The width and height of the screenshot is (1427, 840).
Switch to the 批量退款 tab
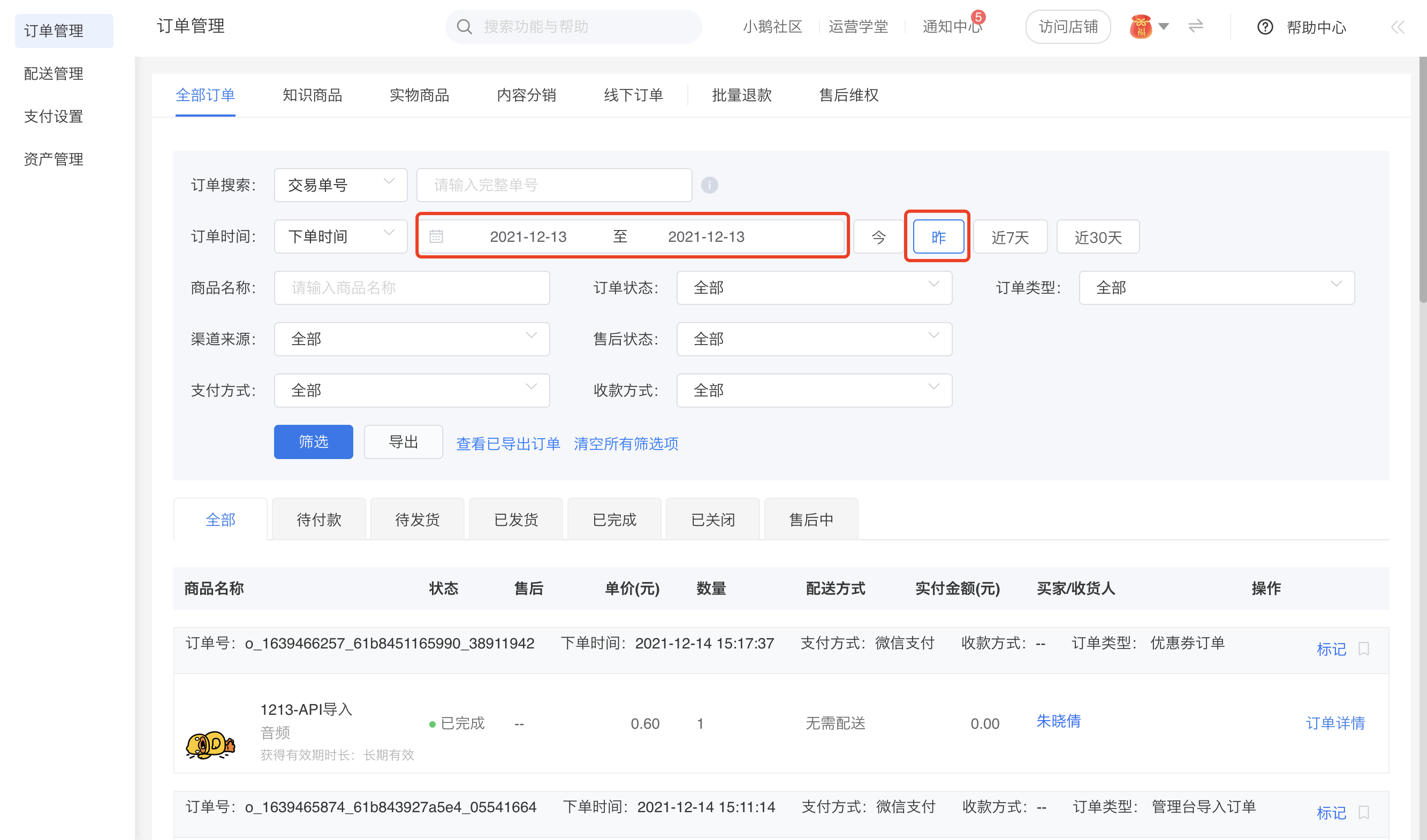741,95
